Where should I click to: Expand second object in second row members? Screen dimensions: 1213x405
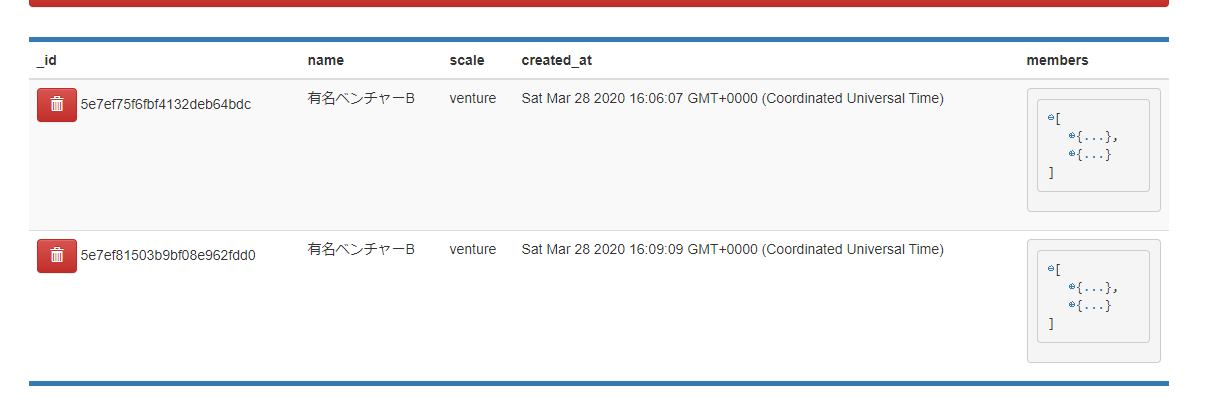pyautogui.click(x=1072, y=305)
